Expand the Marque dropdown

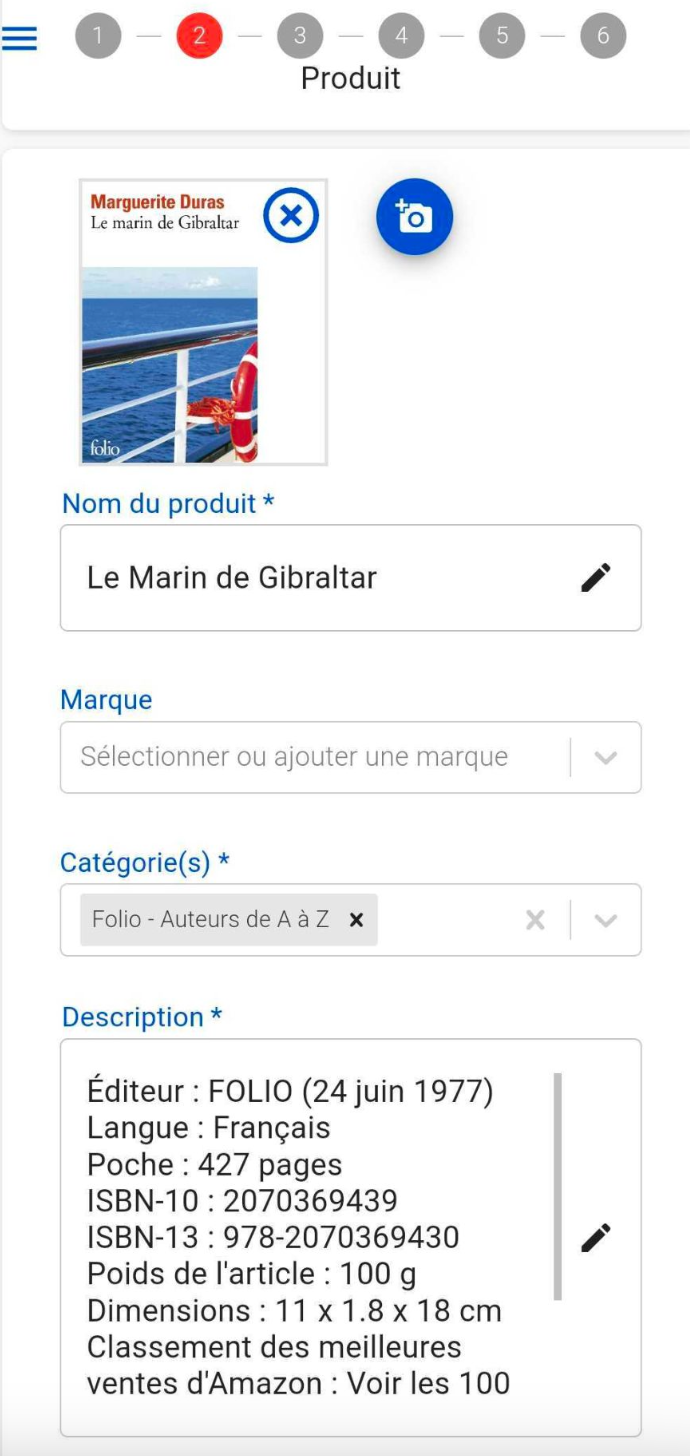(605, 757)
